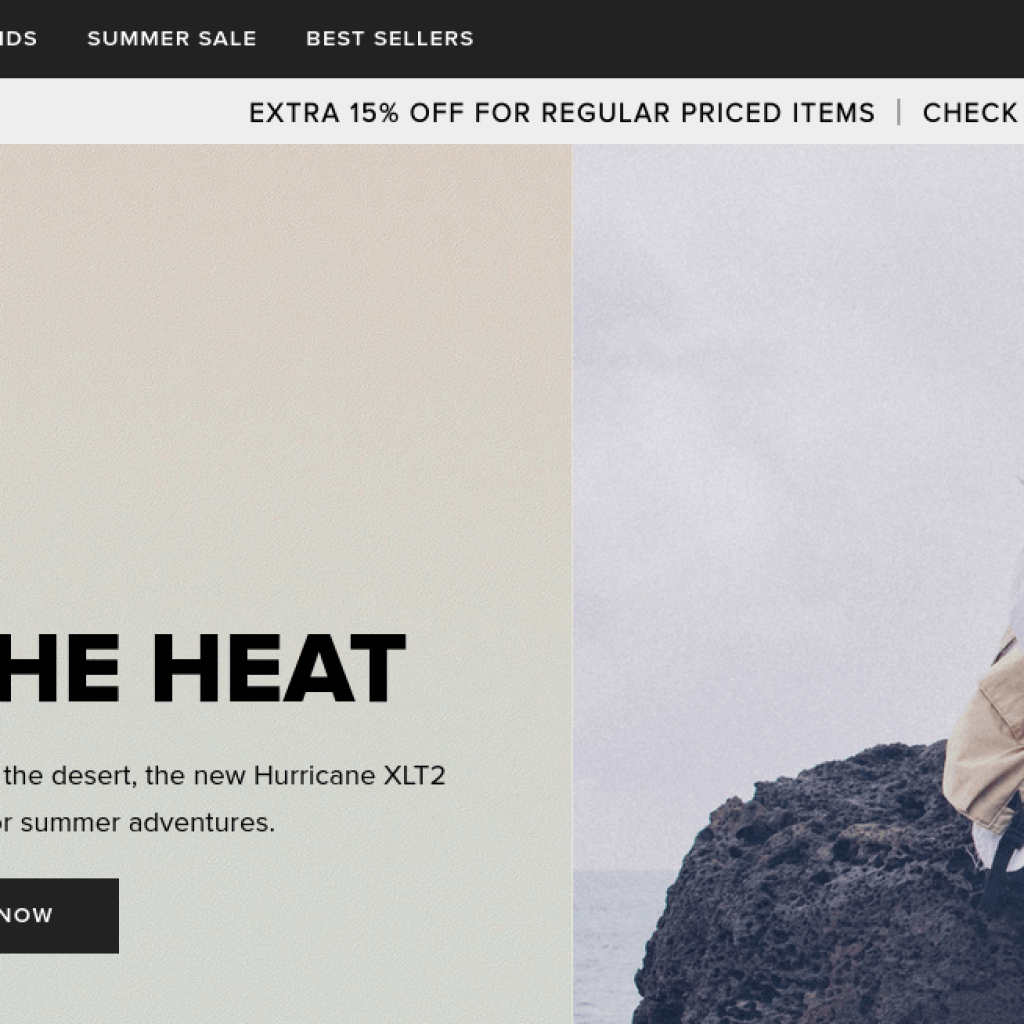Open the BEST SELLERS menu item
The width and height of the screenshot is (1024, 1024).
click(x=390, y=39)
